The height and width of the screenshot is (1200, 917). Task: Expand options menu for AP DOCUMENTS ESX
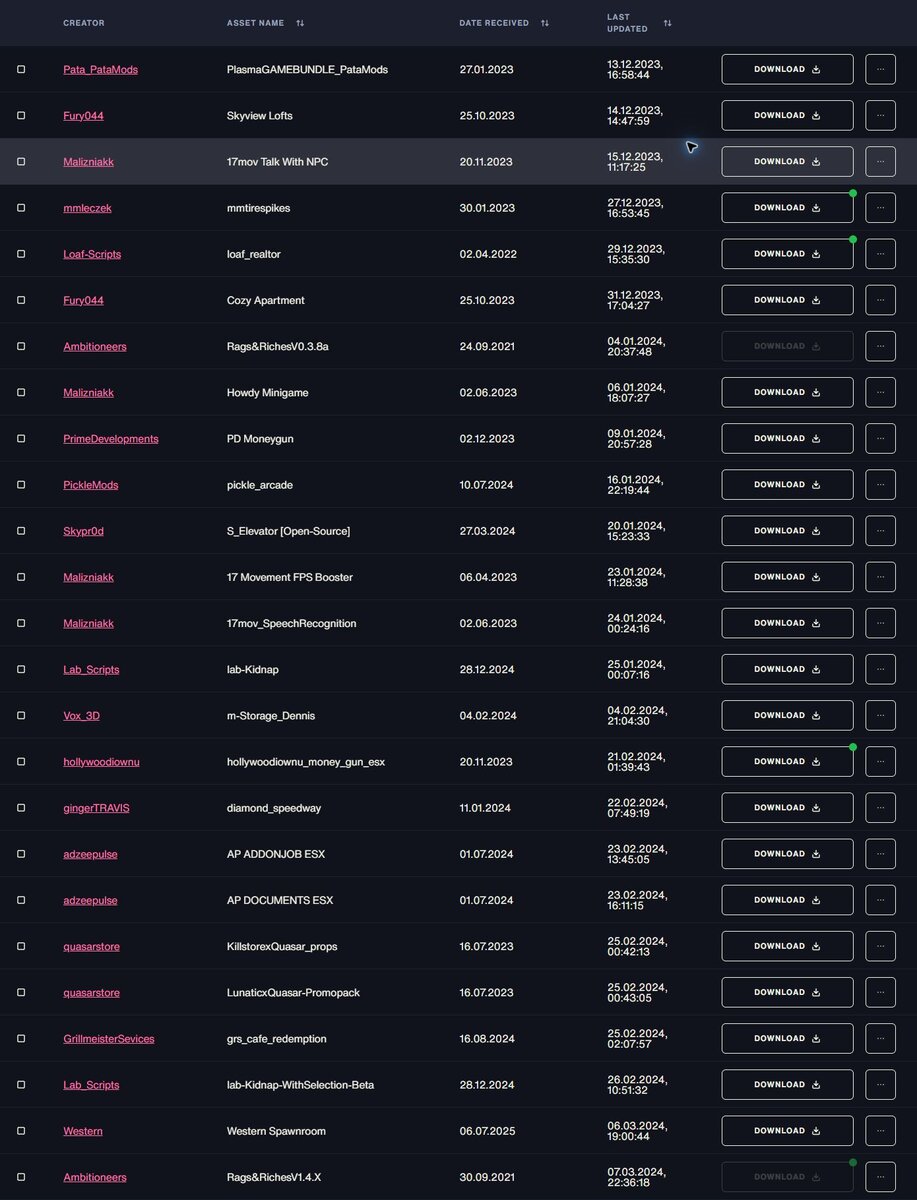click(880, 900)
